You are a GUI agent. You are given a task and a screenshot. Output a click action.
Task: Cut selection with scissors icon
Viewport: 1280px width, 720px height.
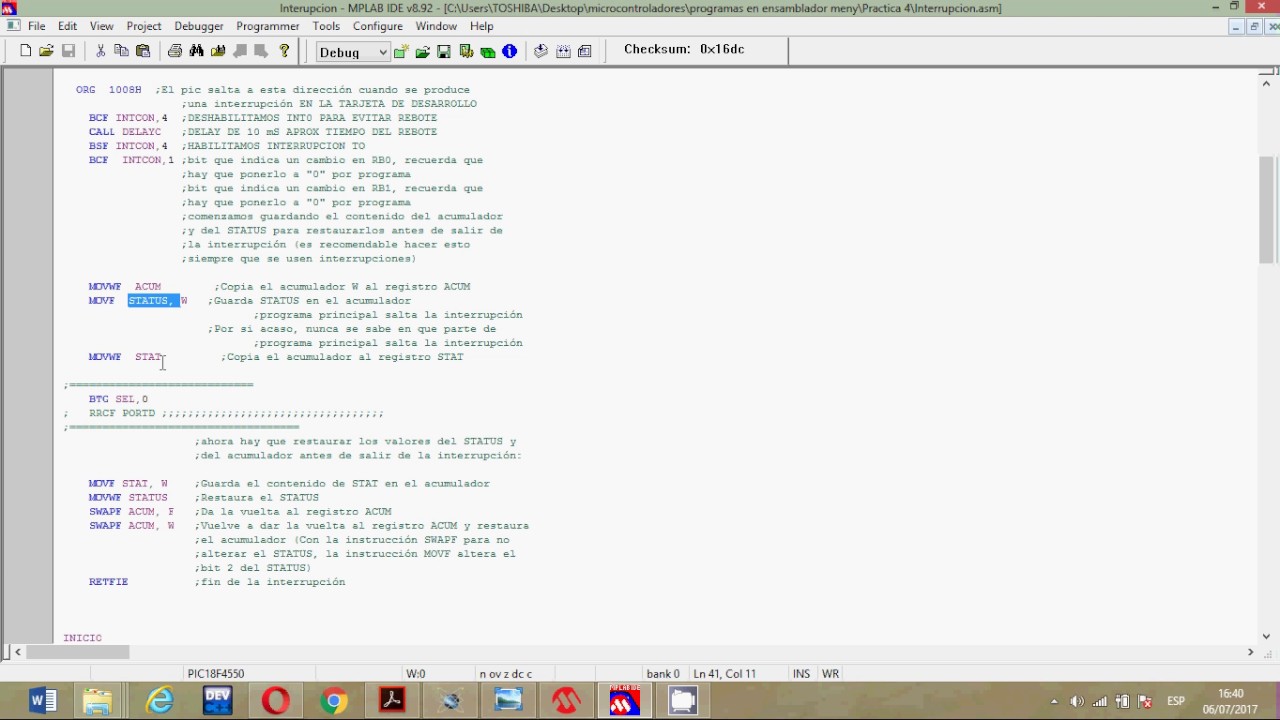100,51
